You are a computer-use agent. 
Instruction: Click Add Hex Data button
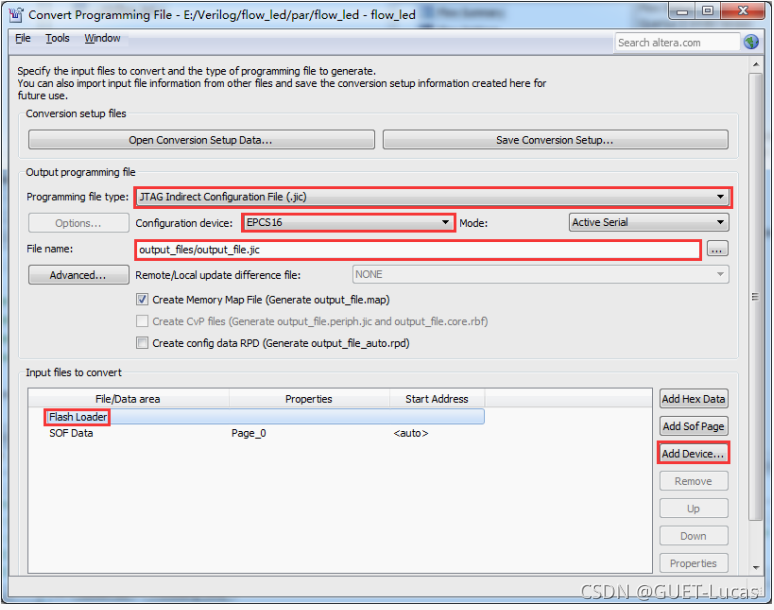point(694,399)
